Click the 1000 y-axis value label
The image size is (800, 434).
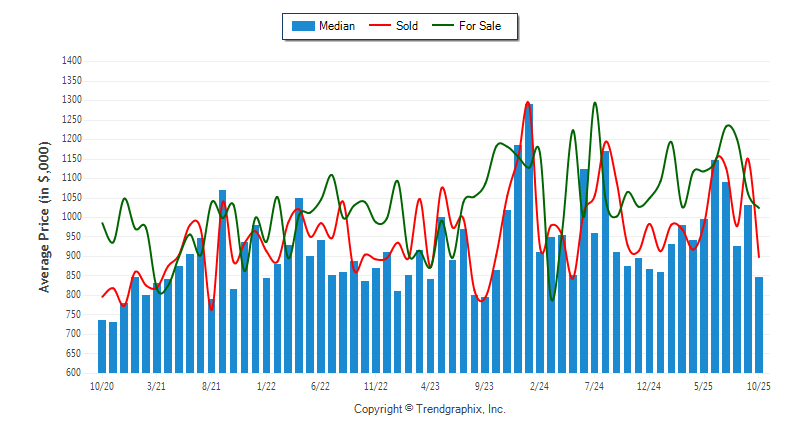[x=71, y=217]
